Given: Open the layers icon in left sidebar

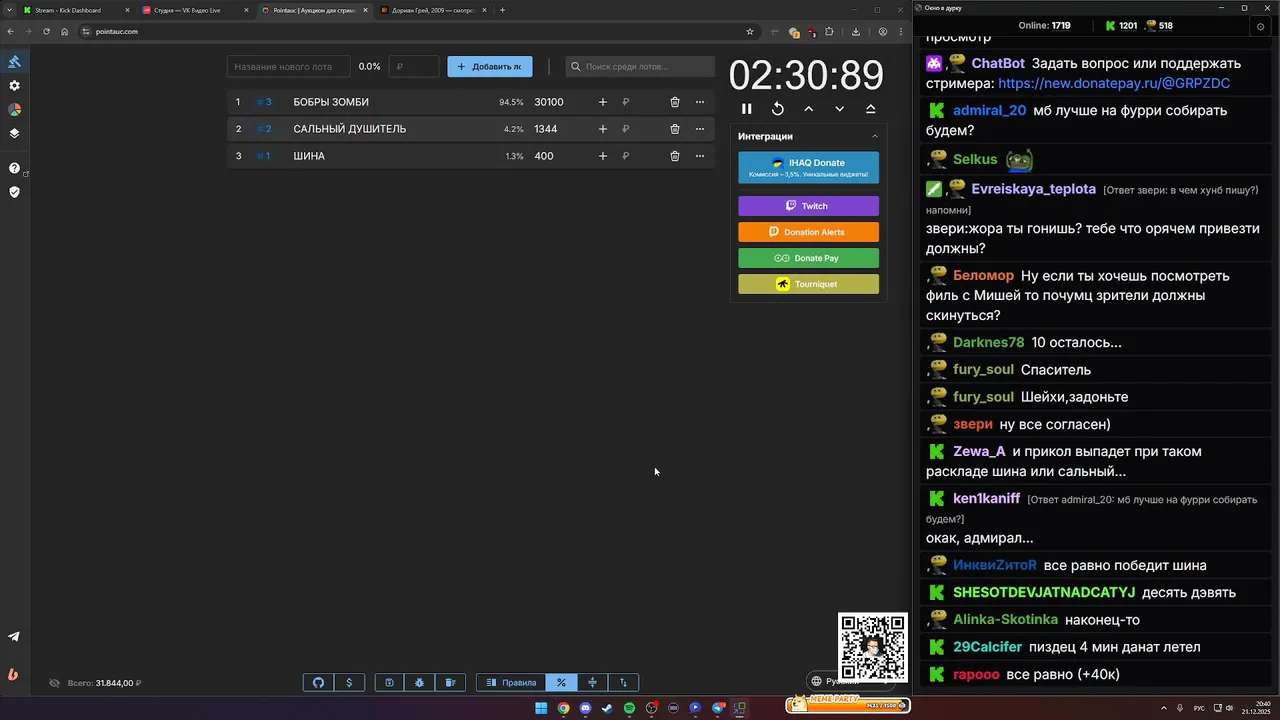Looking at the screenshot, I should click(x=14, y=133).
